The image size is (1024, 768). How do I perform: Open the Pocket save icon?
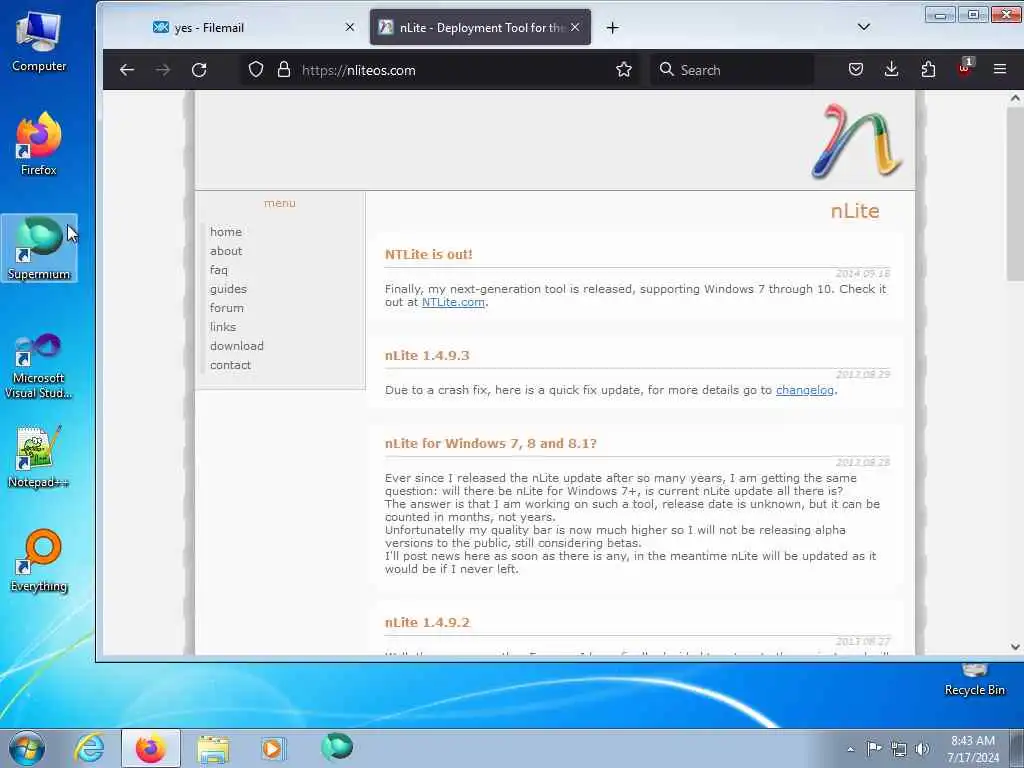click(856, 70)
